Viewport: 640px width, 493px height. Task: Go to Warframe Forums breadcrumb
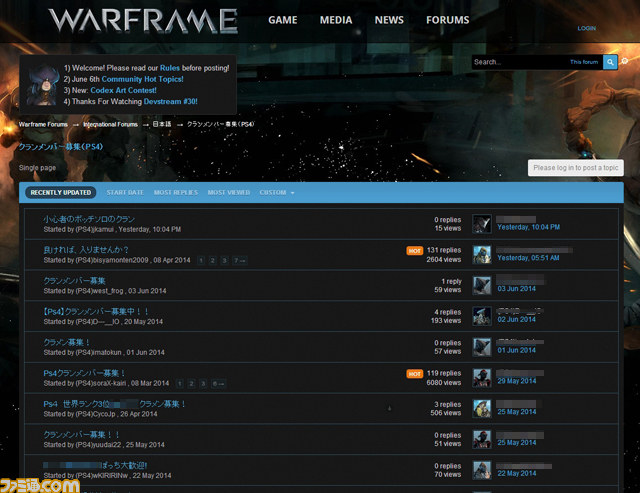click(x=43, y=124)
